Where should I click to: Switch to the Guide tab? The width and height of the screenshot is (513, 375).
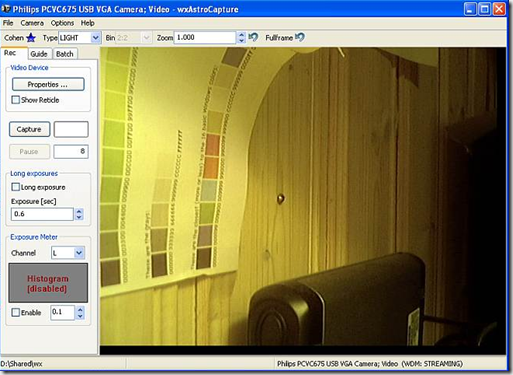point(39,54)
